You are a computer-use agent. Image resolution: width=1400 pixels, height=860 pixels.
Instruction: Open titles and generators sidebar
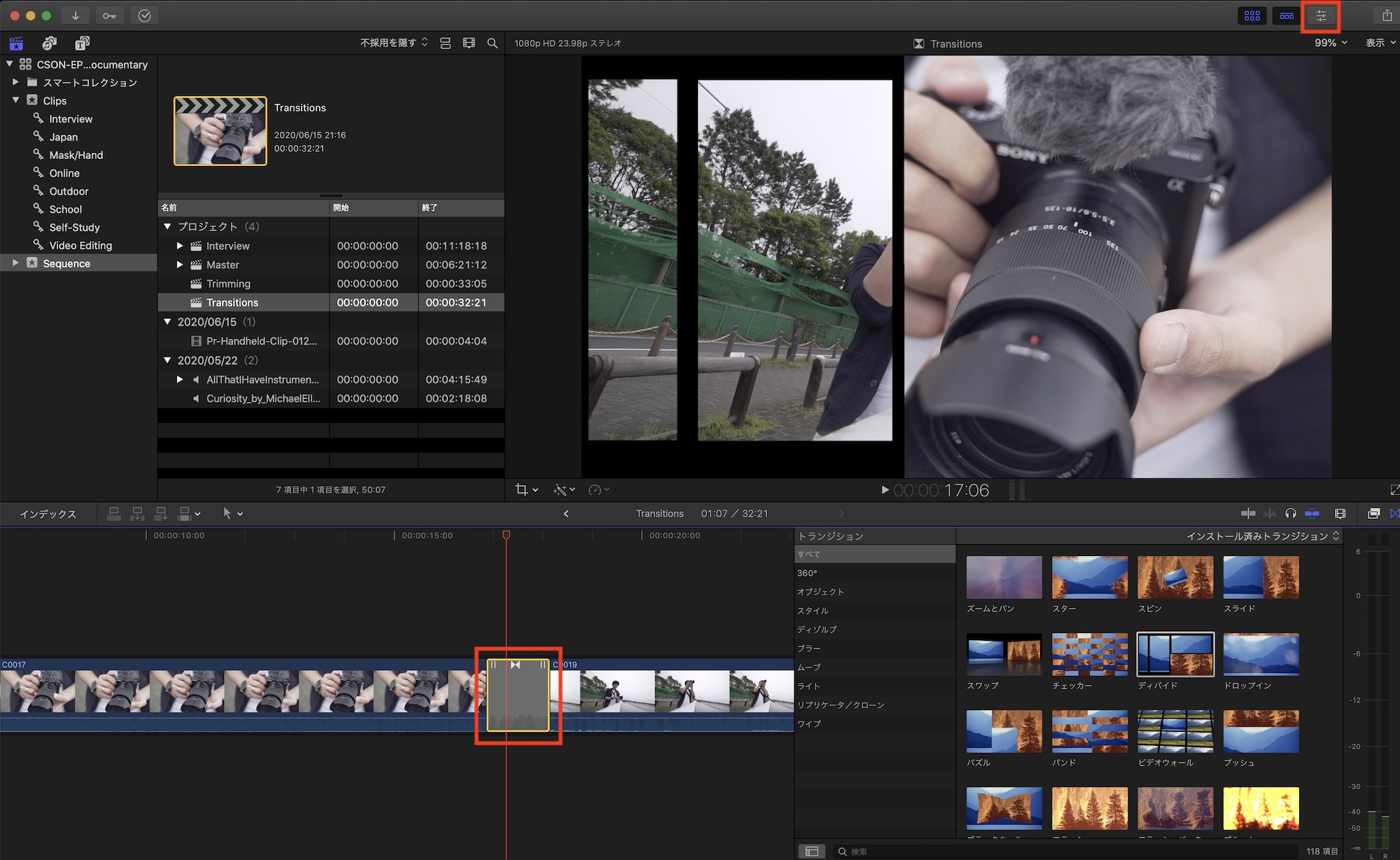tap(82, 43)
